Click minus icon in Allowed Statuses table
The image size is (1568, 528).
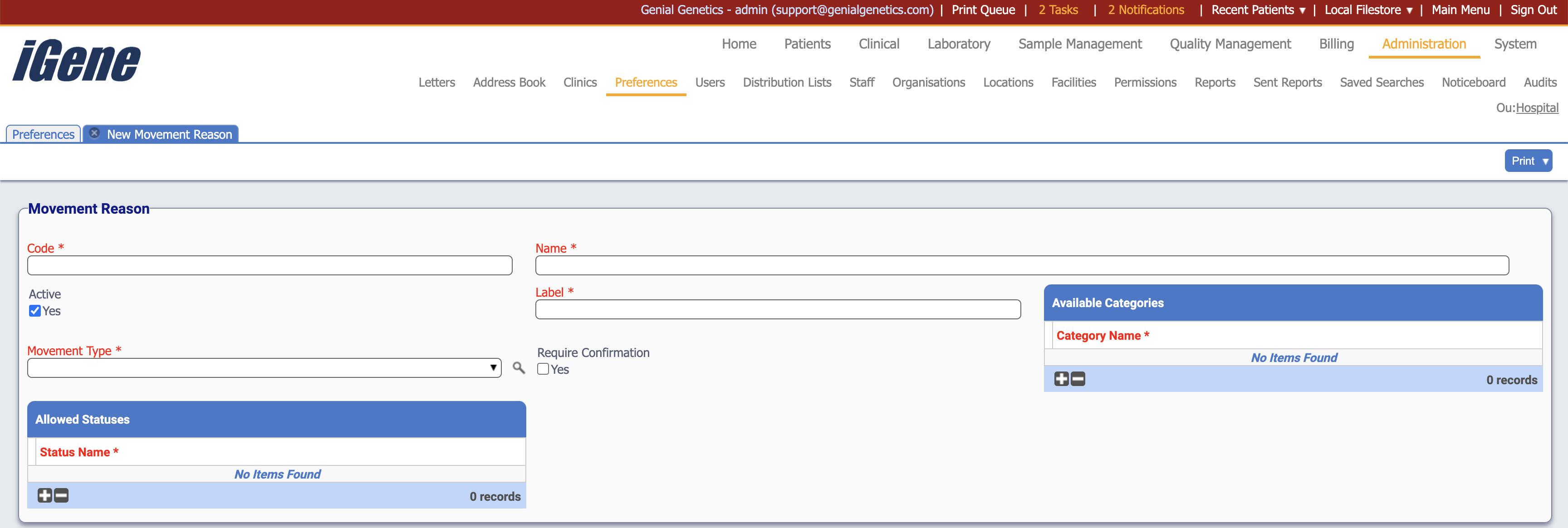coord(62,496)
